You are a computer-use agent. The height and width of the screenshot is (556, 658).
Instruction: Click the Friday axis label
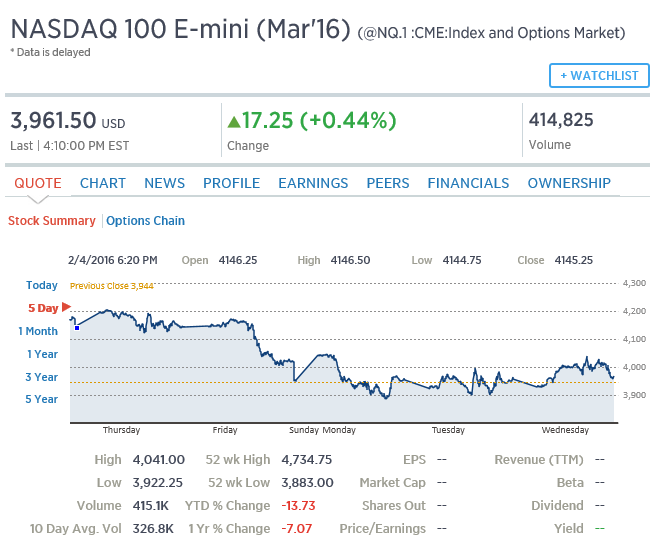225,430
